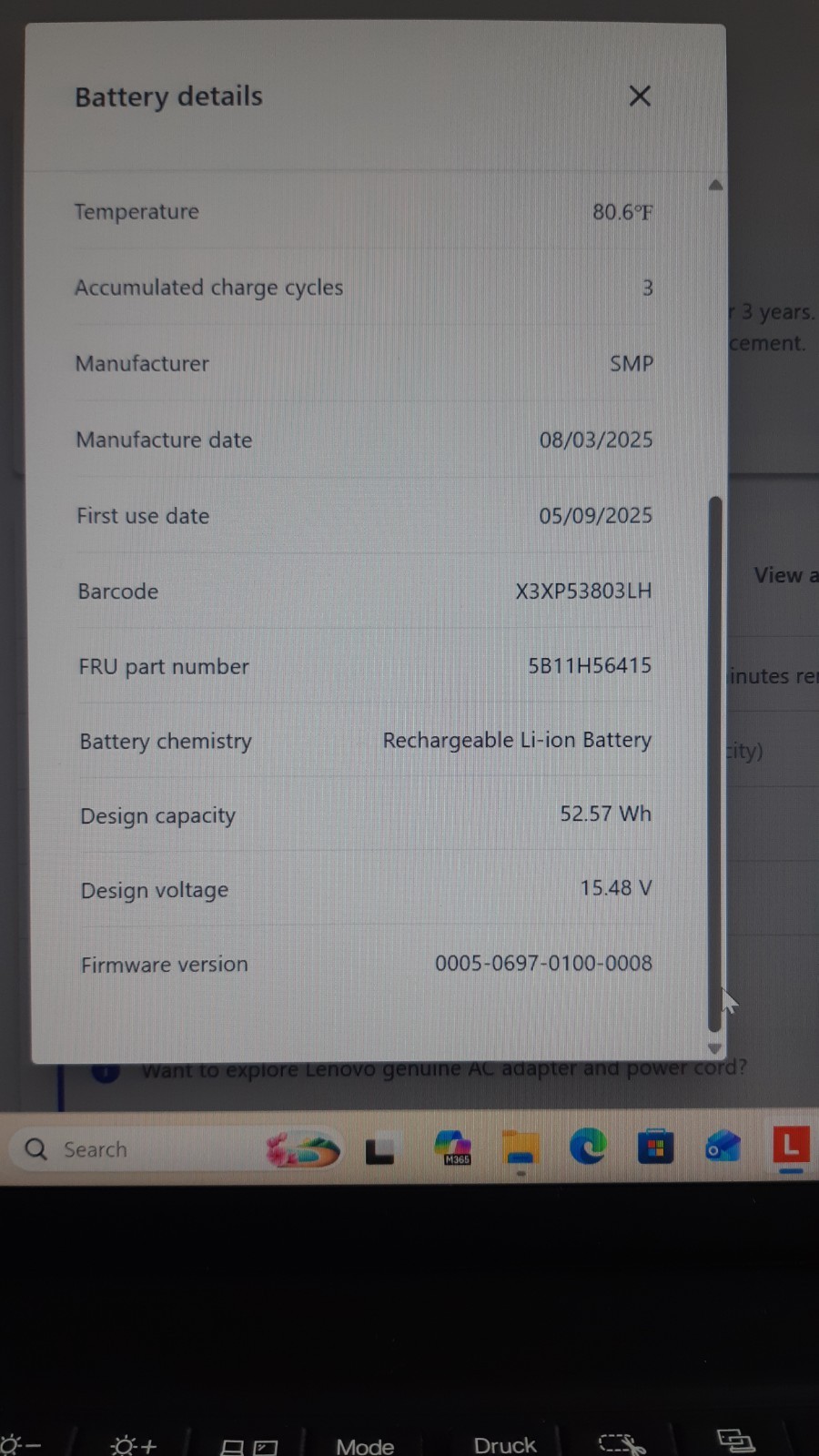This screenshot has width=819, height=1456.
Task: Open Microsoft Store from the taskbar
Action: click(x=655, y=1147)
